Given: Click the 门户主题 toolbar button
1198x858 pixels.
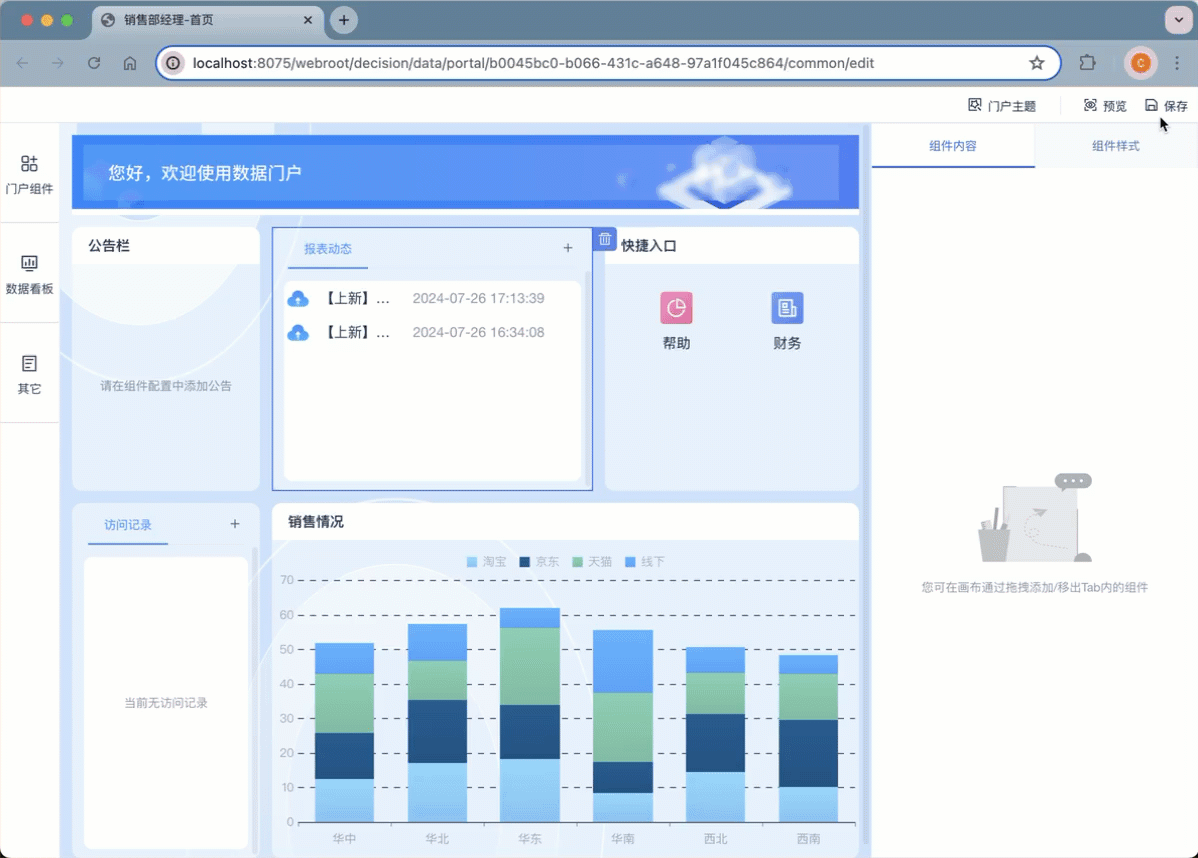Looking at the screenshot, I should (x=1002, y=105).
